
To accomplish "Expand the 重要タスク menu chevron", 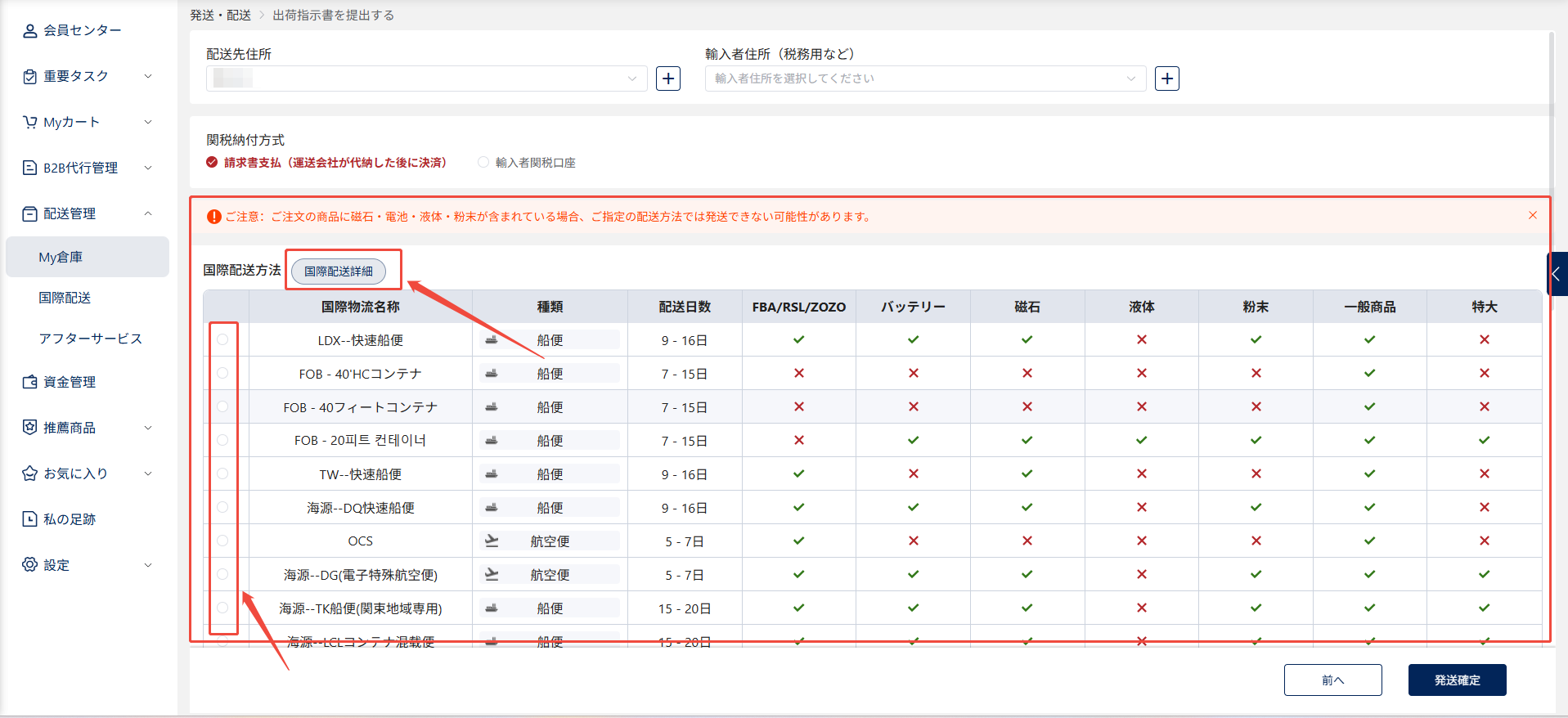I will coord(148,76).
